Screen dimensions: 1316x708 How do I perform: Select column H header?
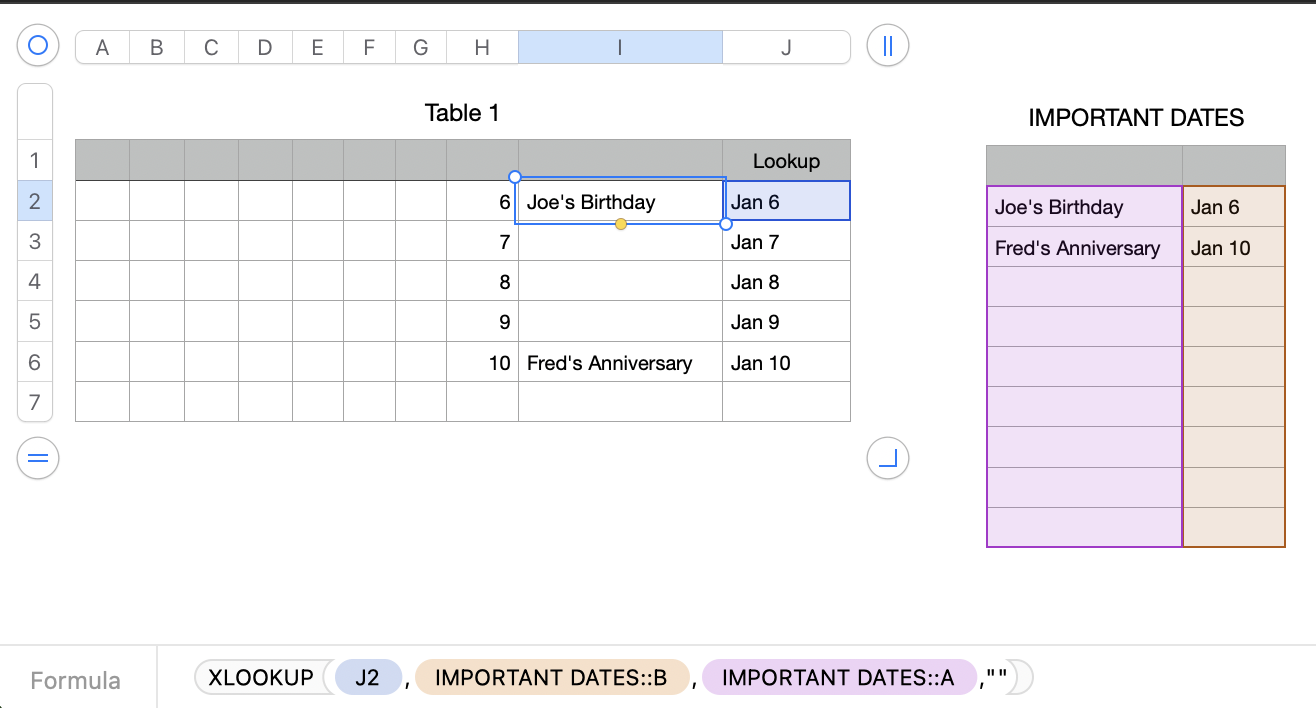[x=482, y=47]
